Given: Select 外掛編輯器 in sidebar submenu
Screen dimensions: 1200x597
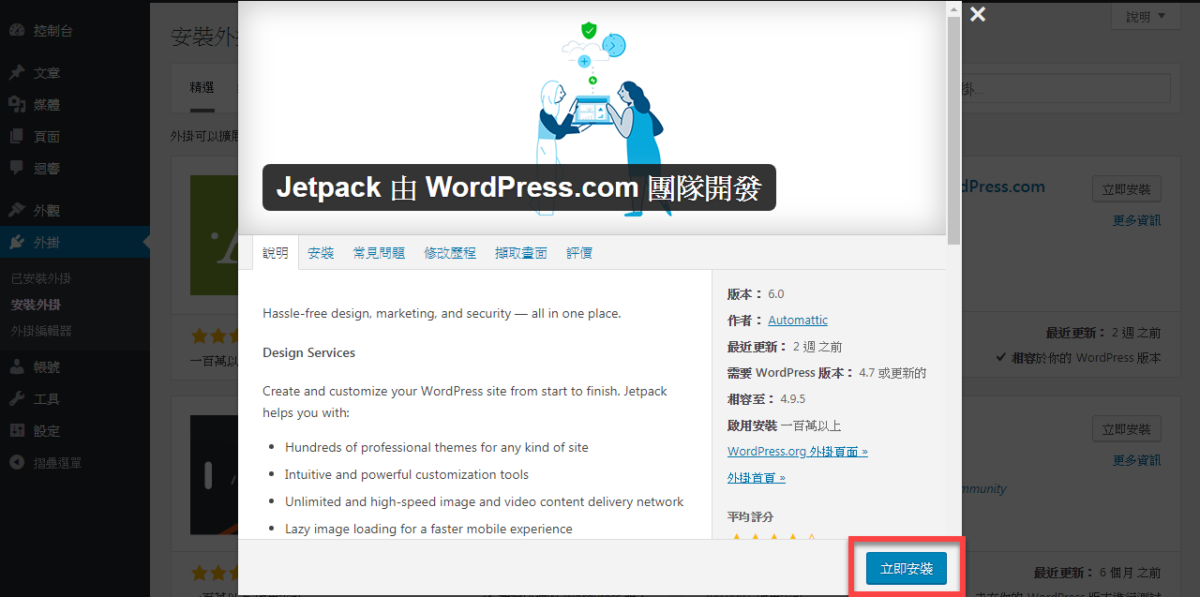Looking at the screenshot, I should (41, 330).
